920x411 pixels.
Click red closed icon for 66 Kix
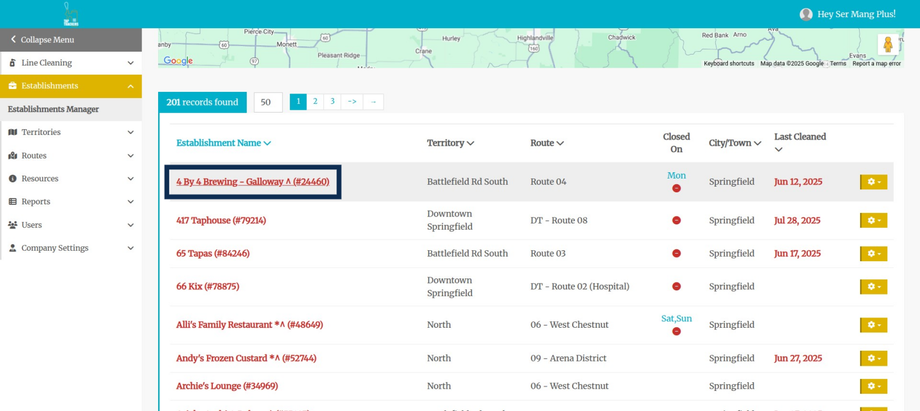click(x=677, y=287)
